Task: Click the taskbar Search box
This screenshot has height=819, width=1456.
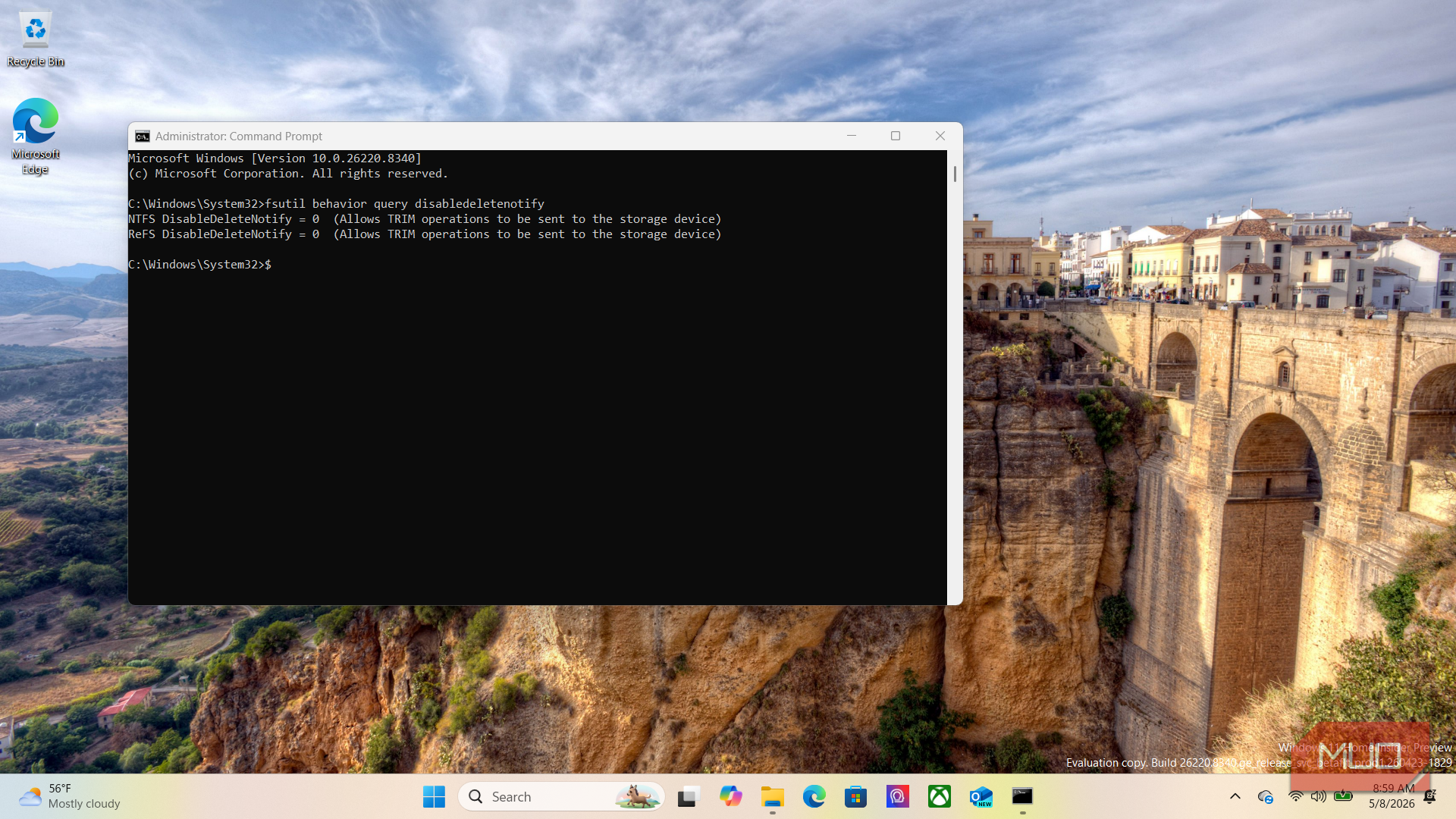Action: 561,796
